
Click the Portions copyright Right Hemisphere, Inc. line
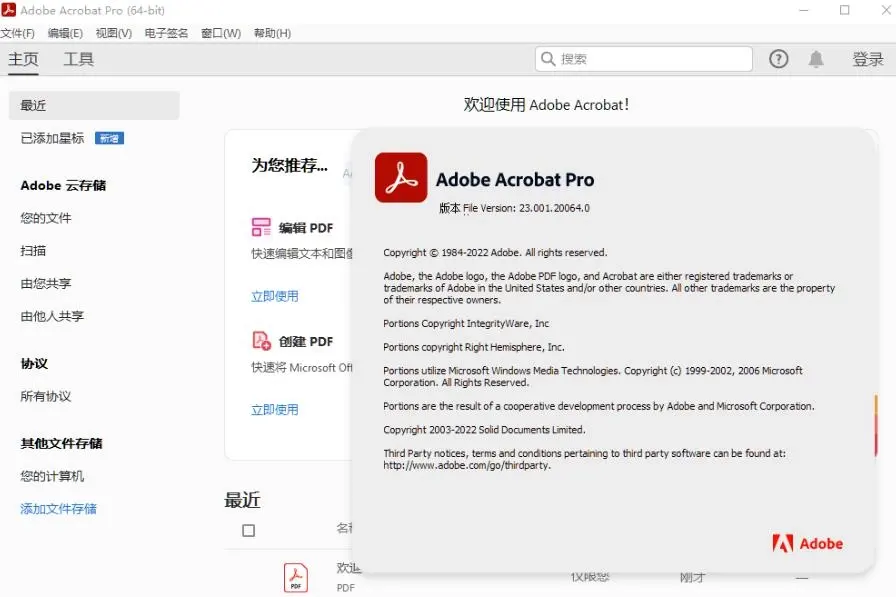click(474, 347)
